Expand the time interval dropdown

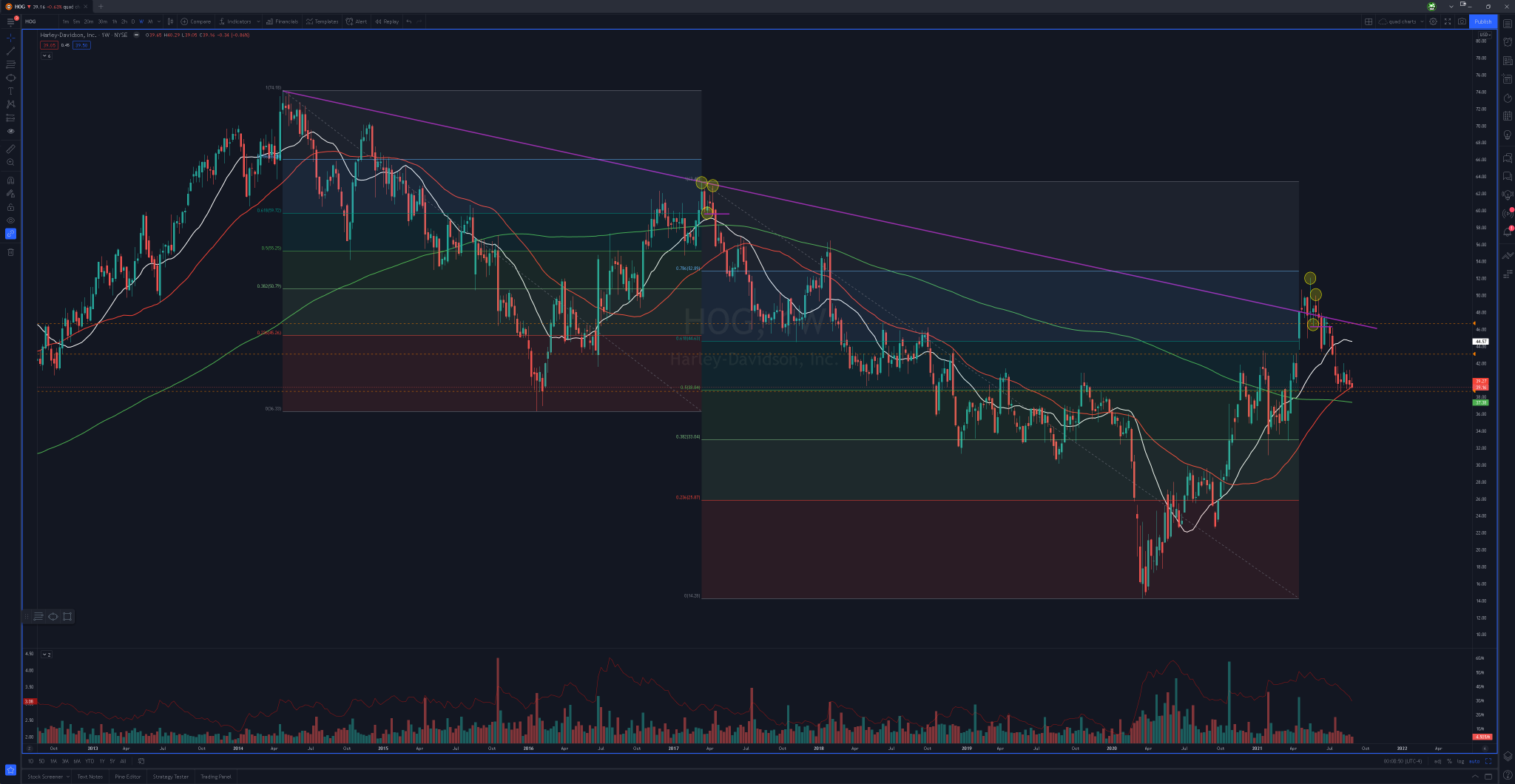(x=159, y=21)
